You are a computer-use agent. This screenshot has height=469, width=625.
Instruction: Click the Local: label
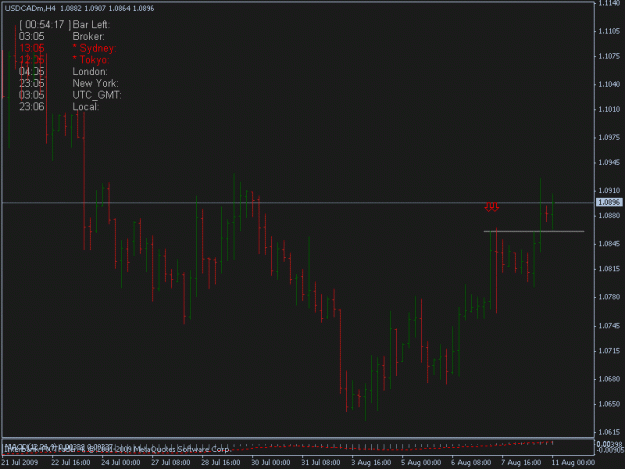pos(85,107)
